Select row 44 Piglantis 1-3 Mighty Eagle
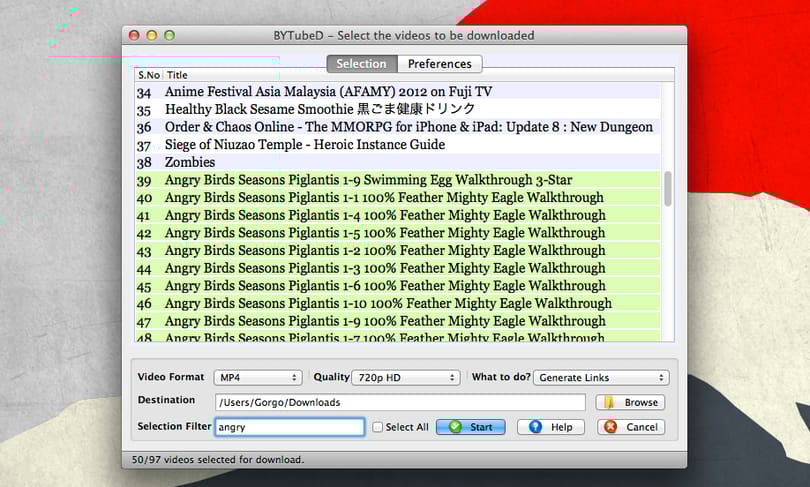Viewport: 810px width, 487px height. [398, 268]
